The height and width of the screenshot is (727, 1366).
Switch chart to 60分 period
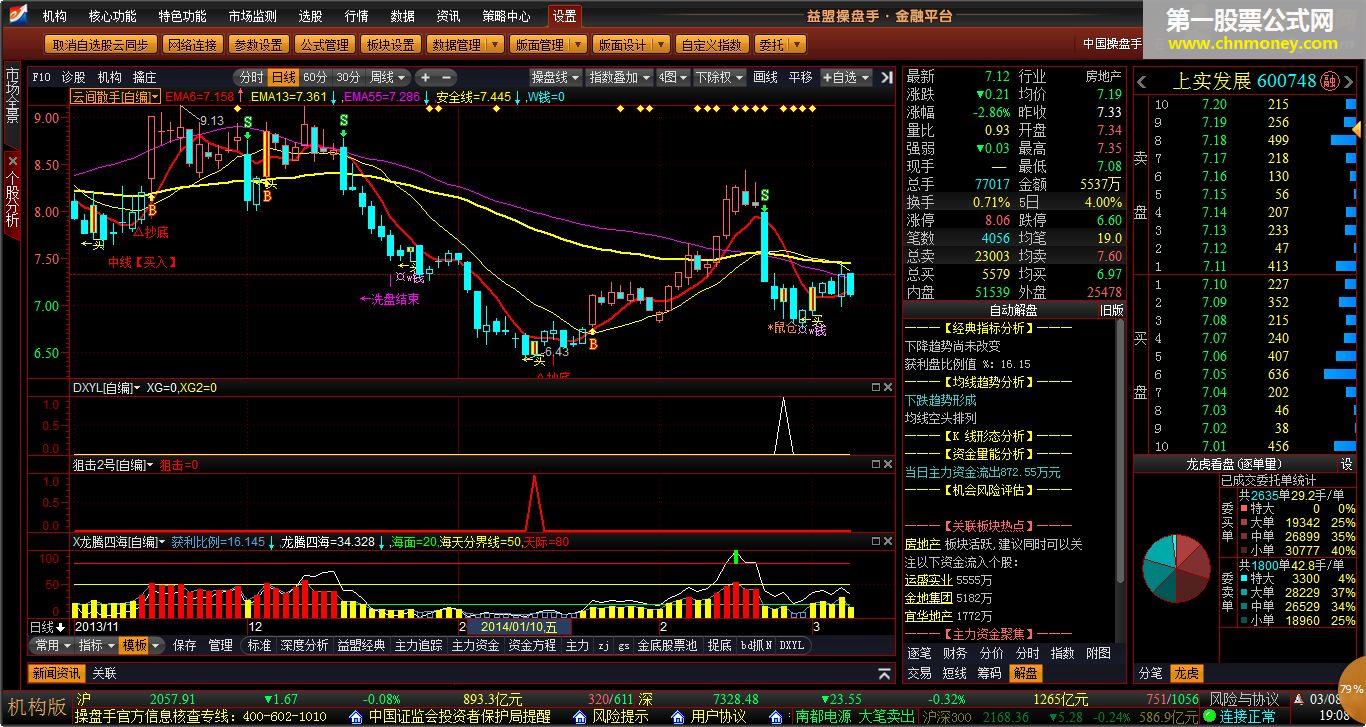[315, 77]
